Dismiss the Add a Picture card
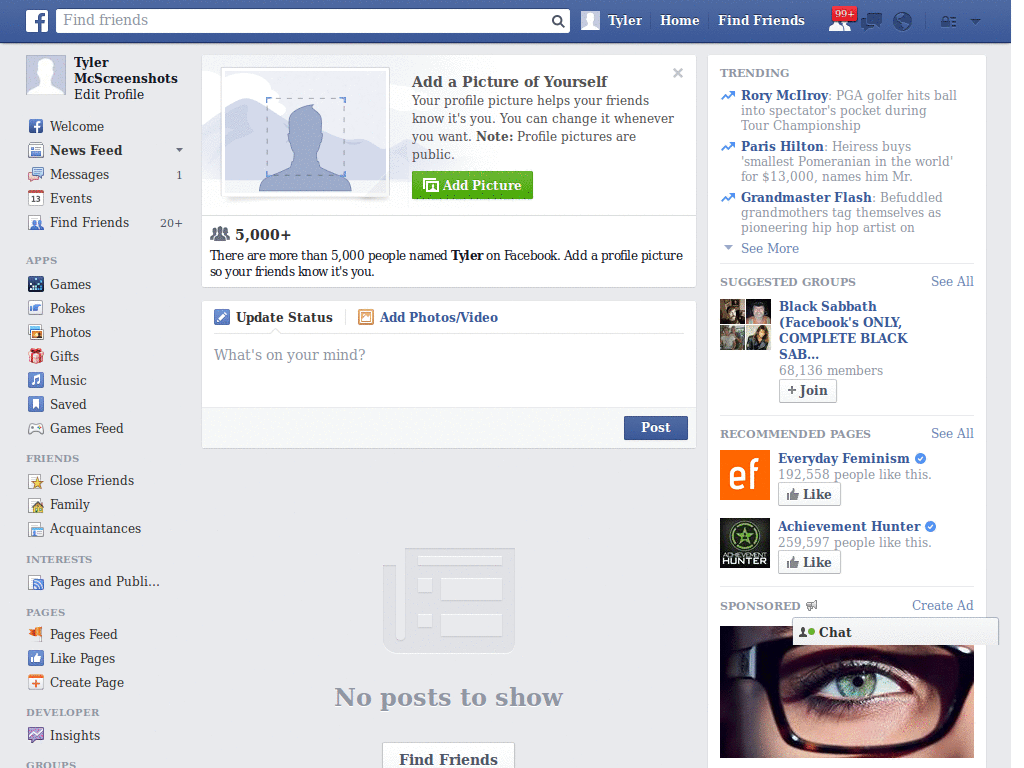 (x=678, y=73)
